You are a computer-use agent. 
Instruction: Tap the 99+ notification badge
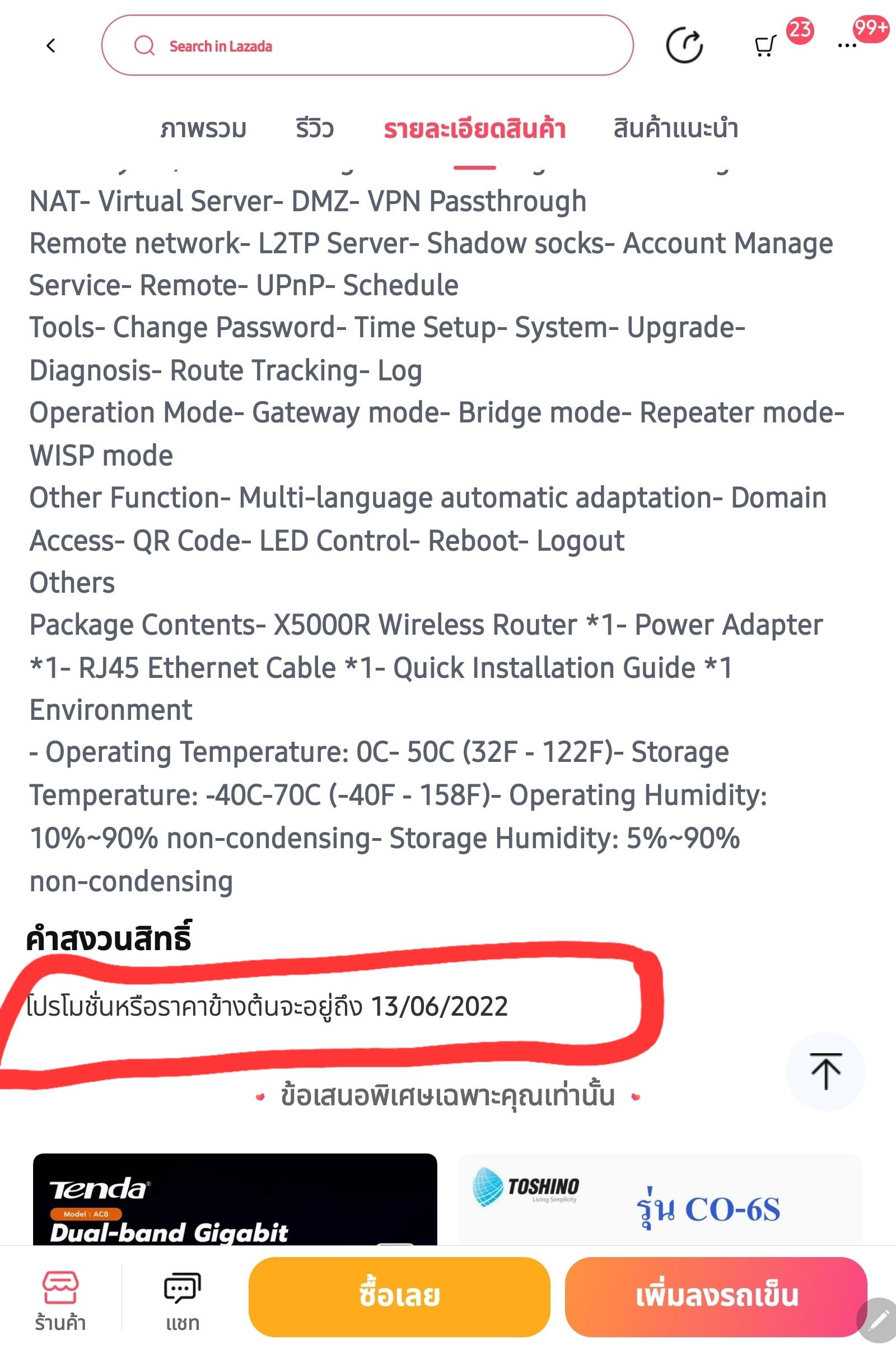point(871,27)
